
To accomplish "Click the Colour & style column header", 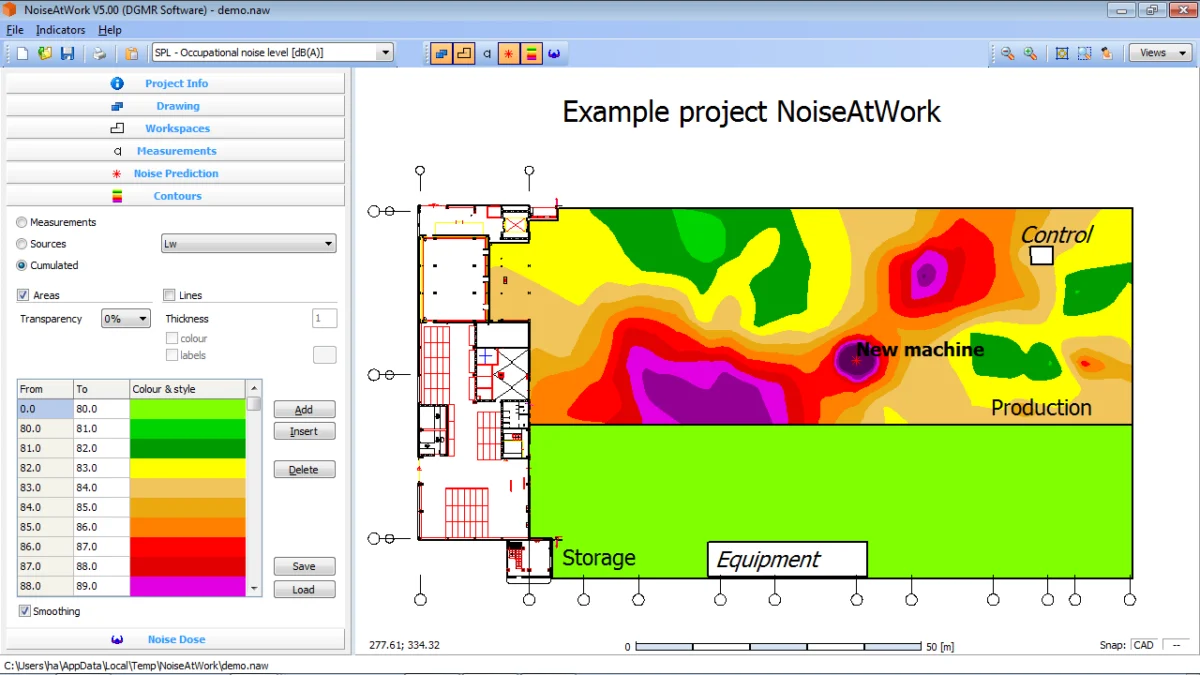I will point(188,389).
